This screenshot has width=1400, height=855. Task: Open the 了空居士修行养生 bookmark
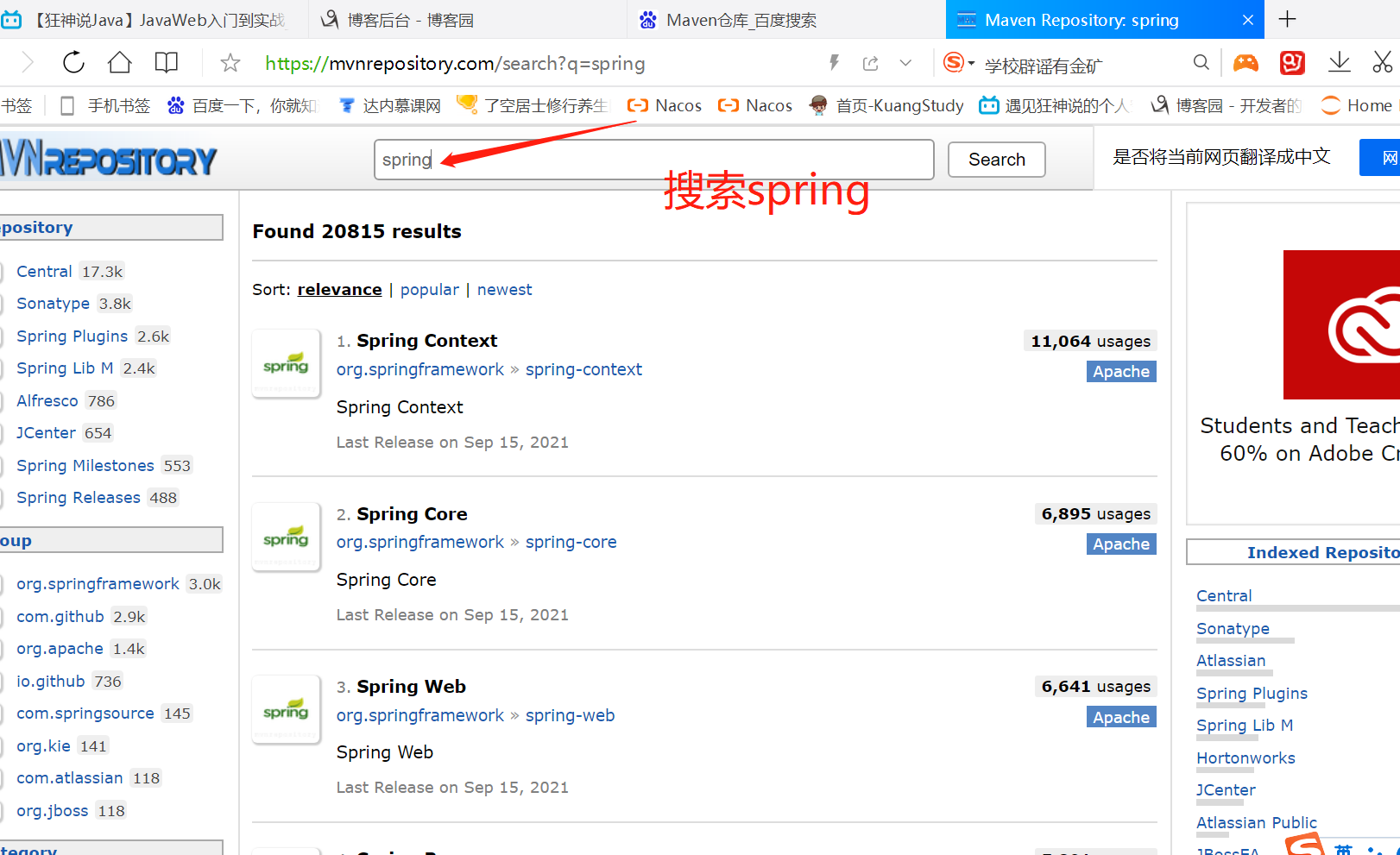coord(533,105)
